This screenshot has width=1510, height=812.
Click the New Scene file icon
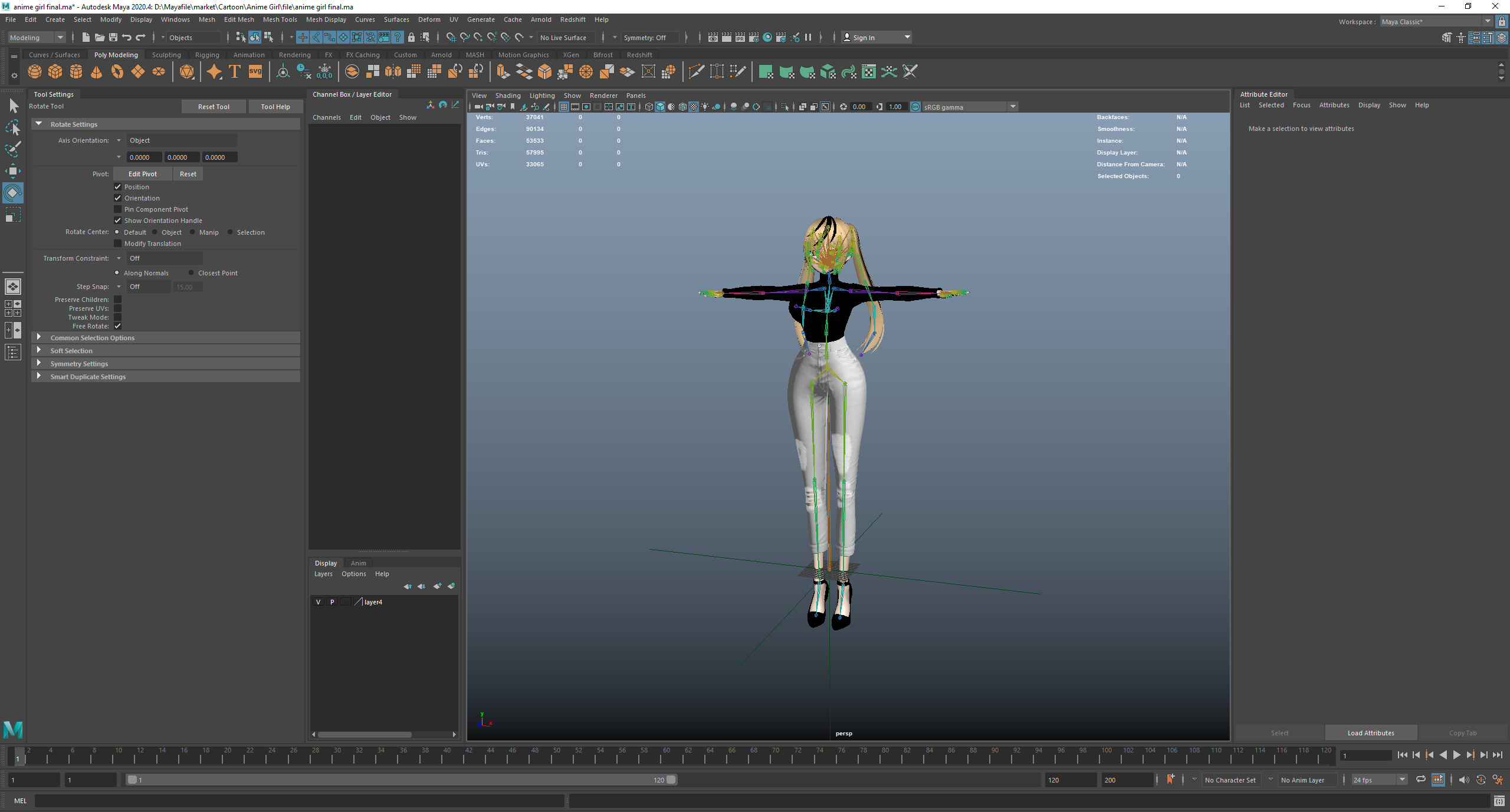[86, 37]
